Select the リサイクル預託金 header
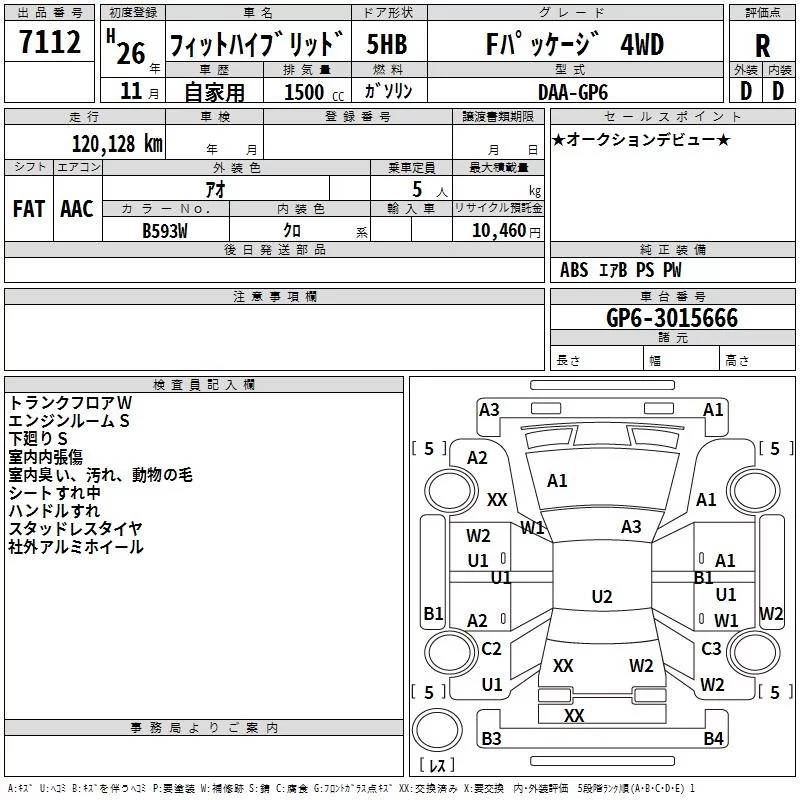The height and width of the screenshot is (800, 800). coord(498,208)
